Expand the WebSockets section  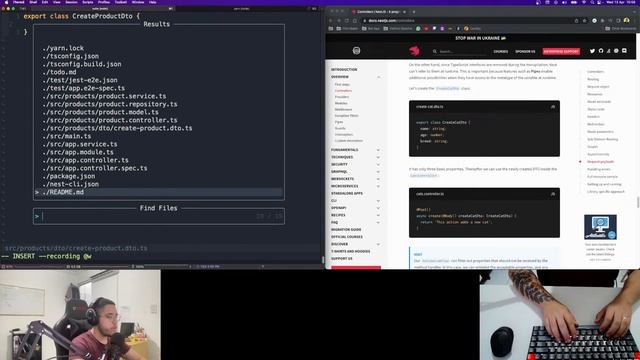pos(378,179)
